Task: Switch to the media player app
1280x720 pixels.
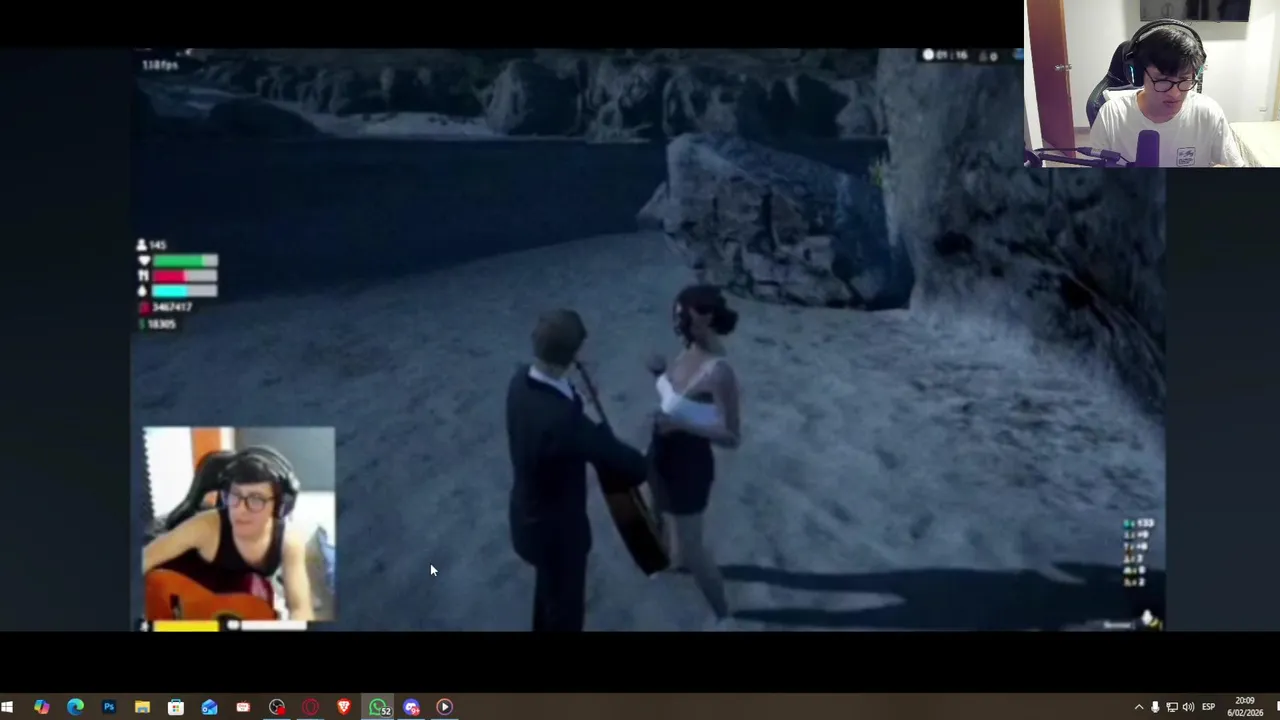Action: (445, 707)
